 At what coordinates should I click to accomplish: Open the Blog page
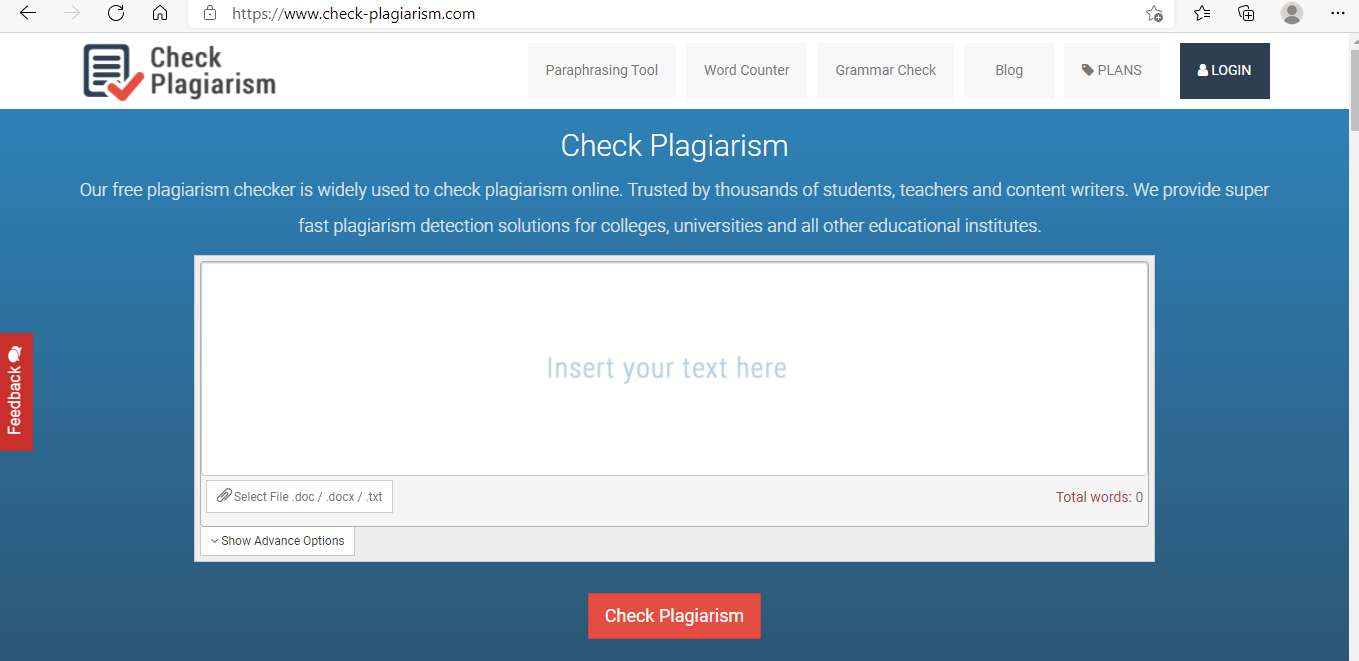1009,71
